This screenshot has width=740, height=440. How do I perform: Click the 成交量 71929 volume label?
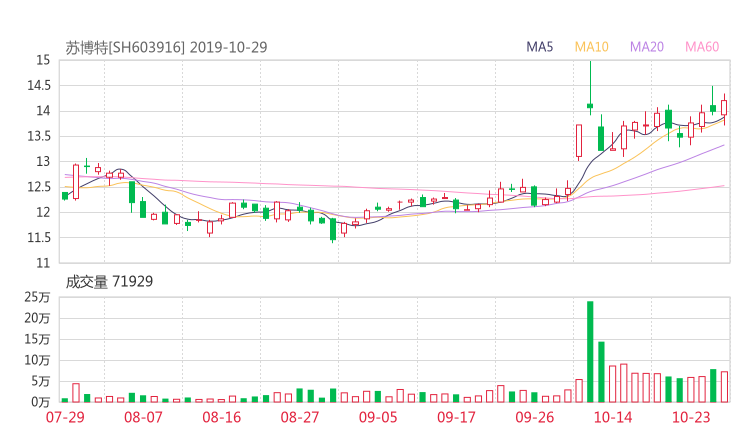(x=109, y=282)
